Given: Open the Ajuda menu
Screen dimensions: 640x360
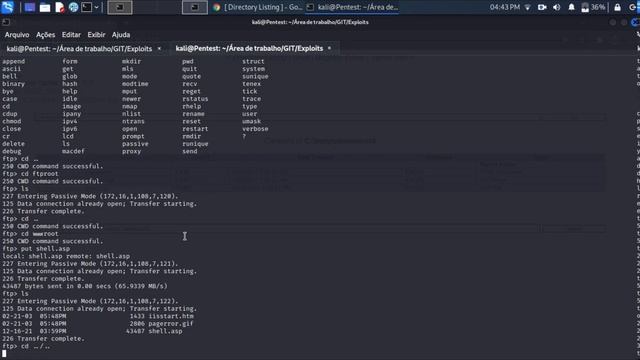Looking at the screenshot, I should pyautogui.click(x=121, y=35).
